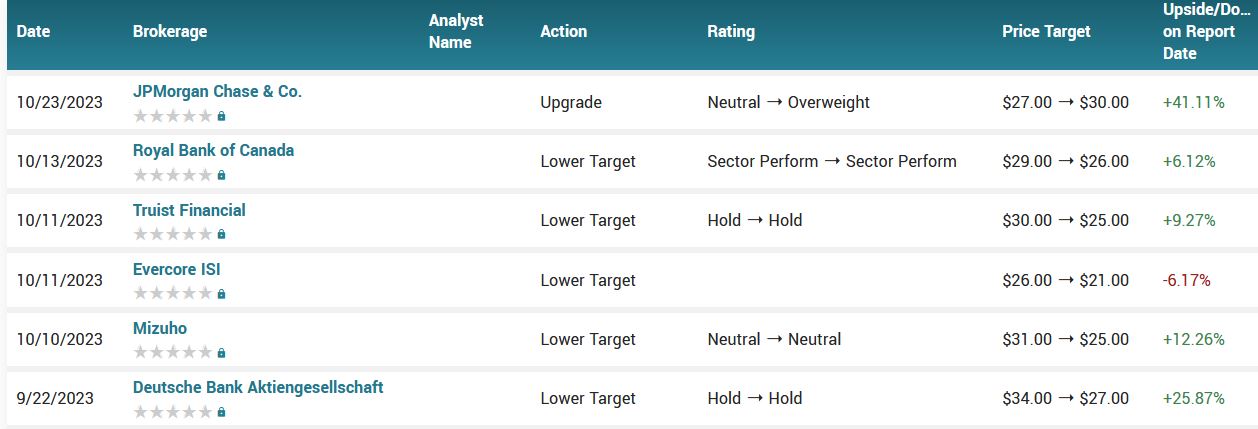The height and width of the screenshot is (429, 1258).
Task: Sort by Action column header
Action: pyautogui.click(x=564, y=32)
